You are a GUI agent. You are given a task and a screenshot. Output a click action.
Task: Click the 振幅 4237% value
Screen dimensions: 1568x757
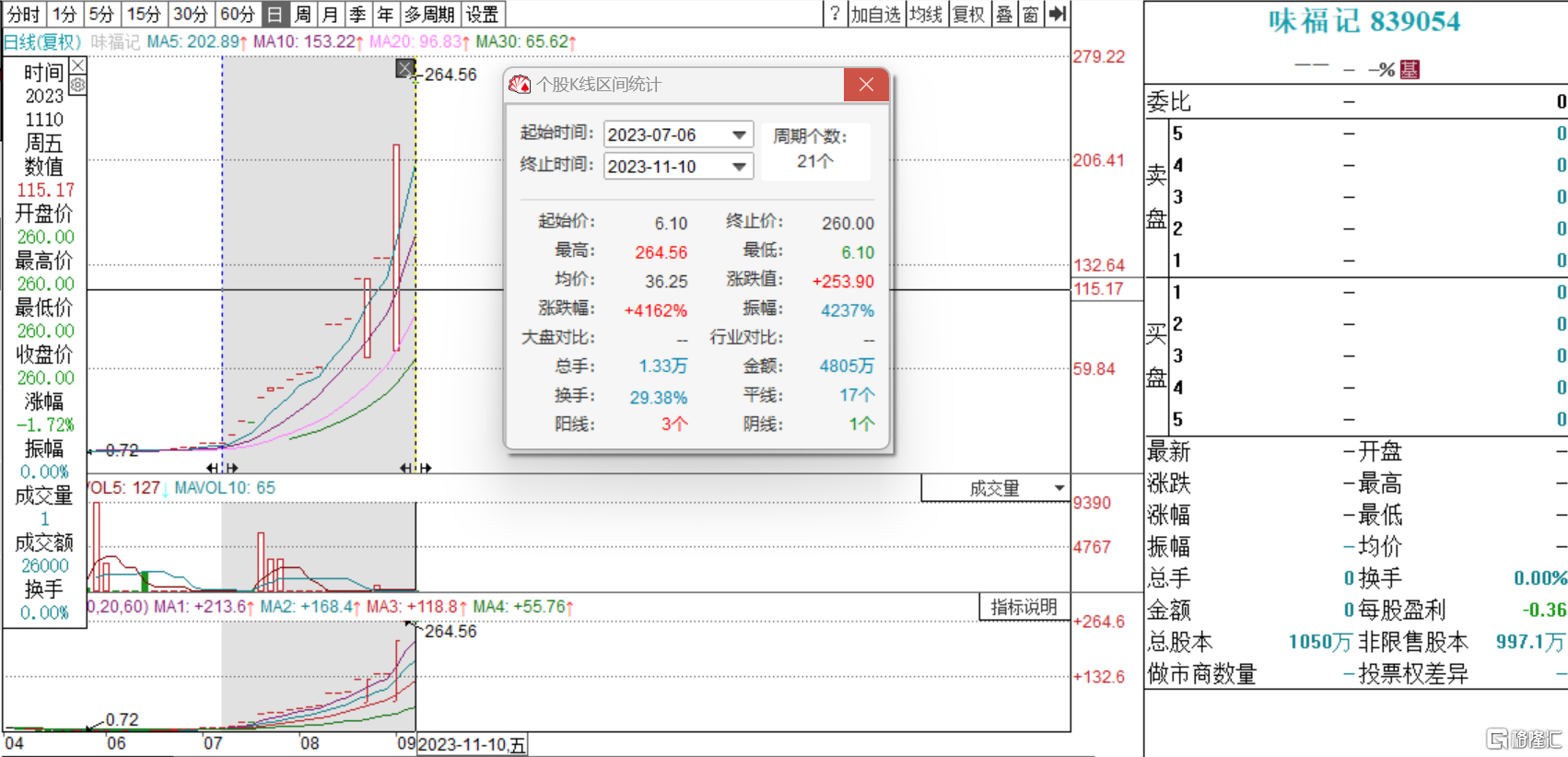click(x=848, y=310)
